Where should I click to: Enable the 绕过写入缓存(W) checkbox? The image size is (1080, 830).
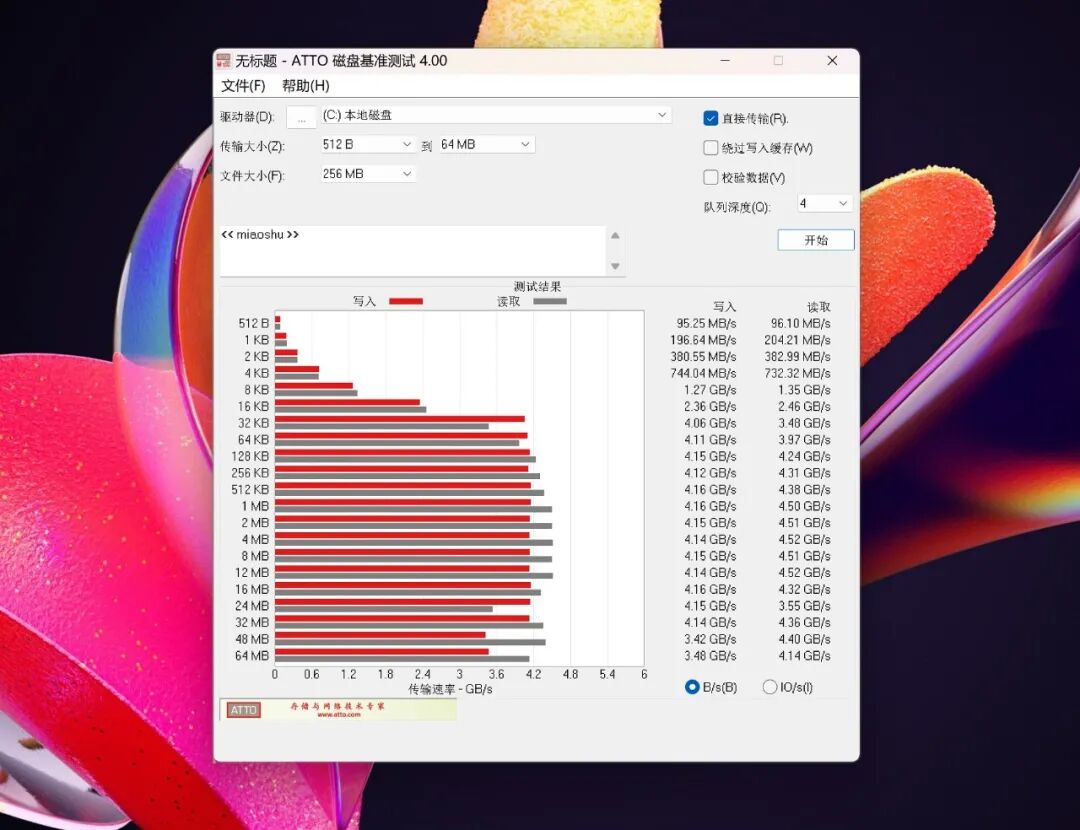(711, 148)
